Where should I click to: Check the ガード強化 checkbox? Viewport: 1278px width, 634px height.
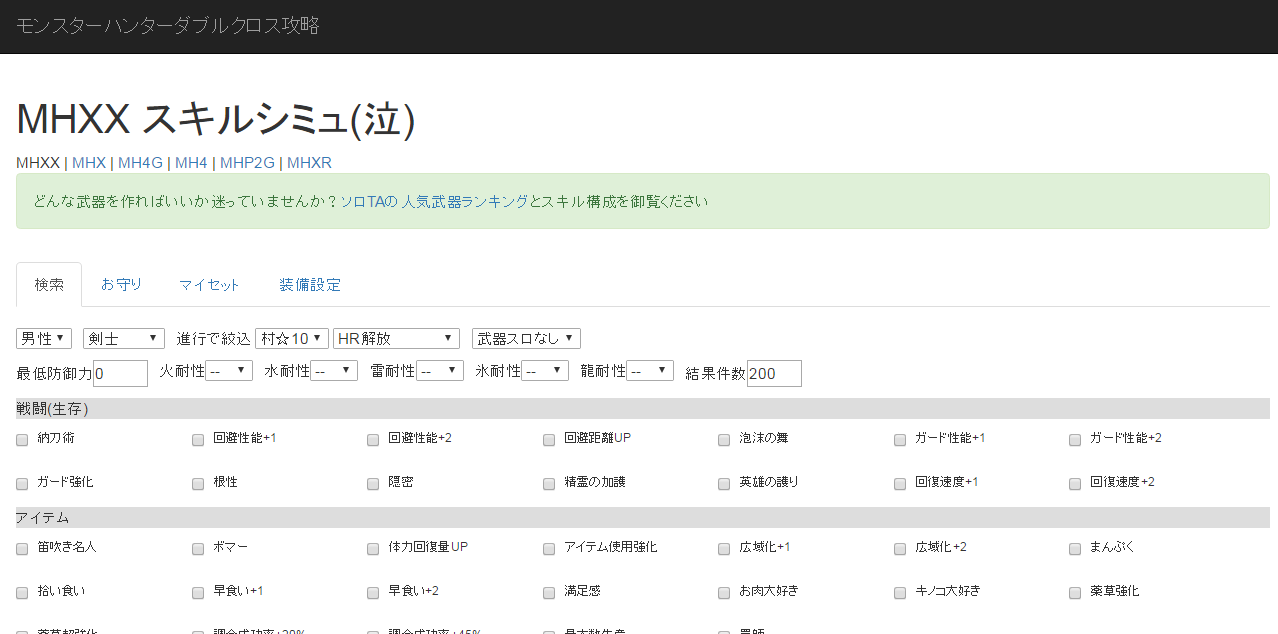pos(22,484)
